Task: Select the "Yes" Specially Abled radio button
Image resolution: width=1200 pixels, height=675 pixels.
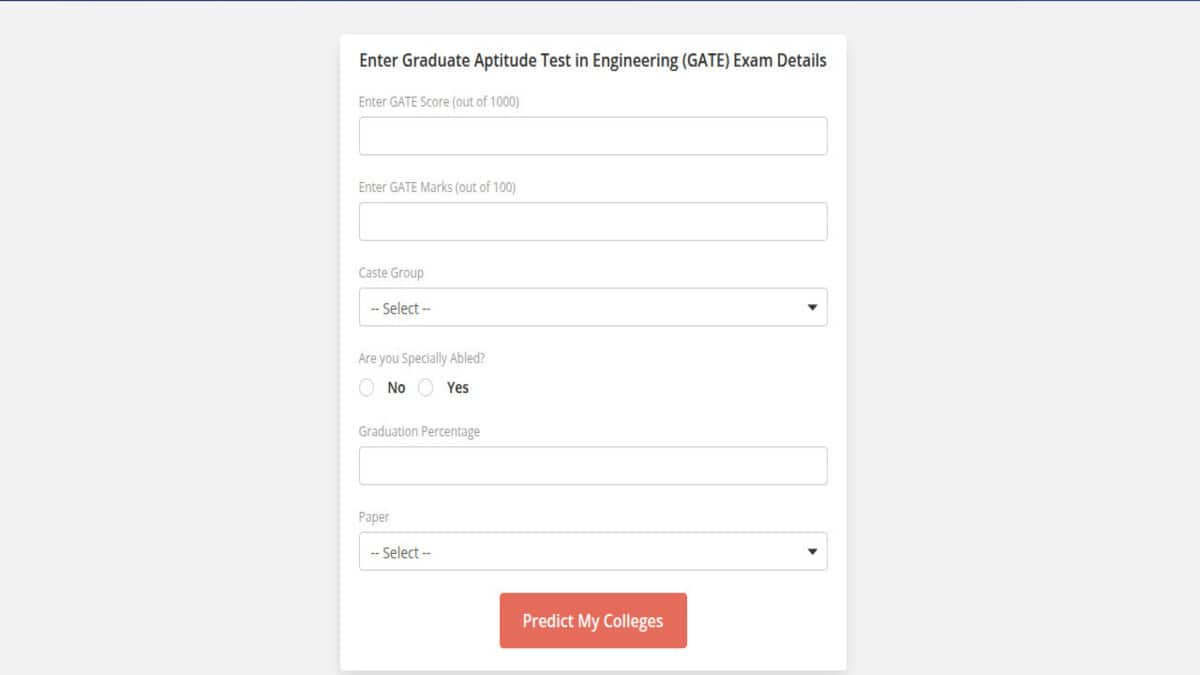Action: click(x=426, y=388)
